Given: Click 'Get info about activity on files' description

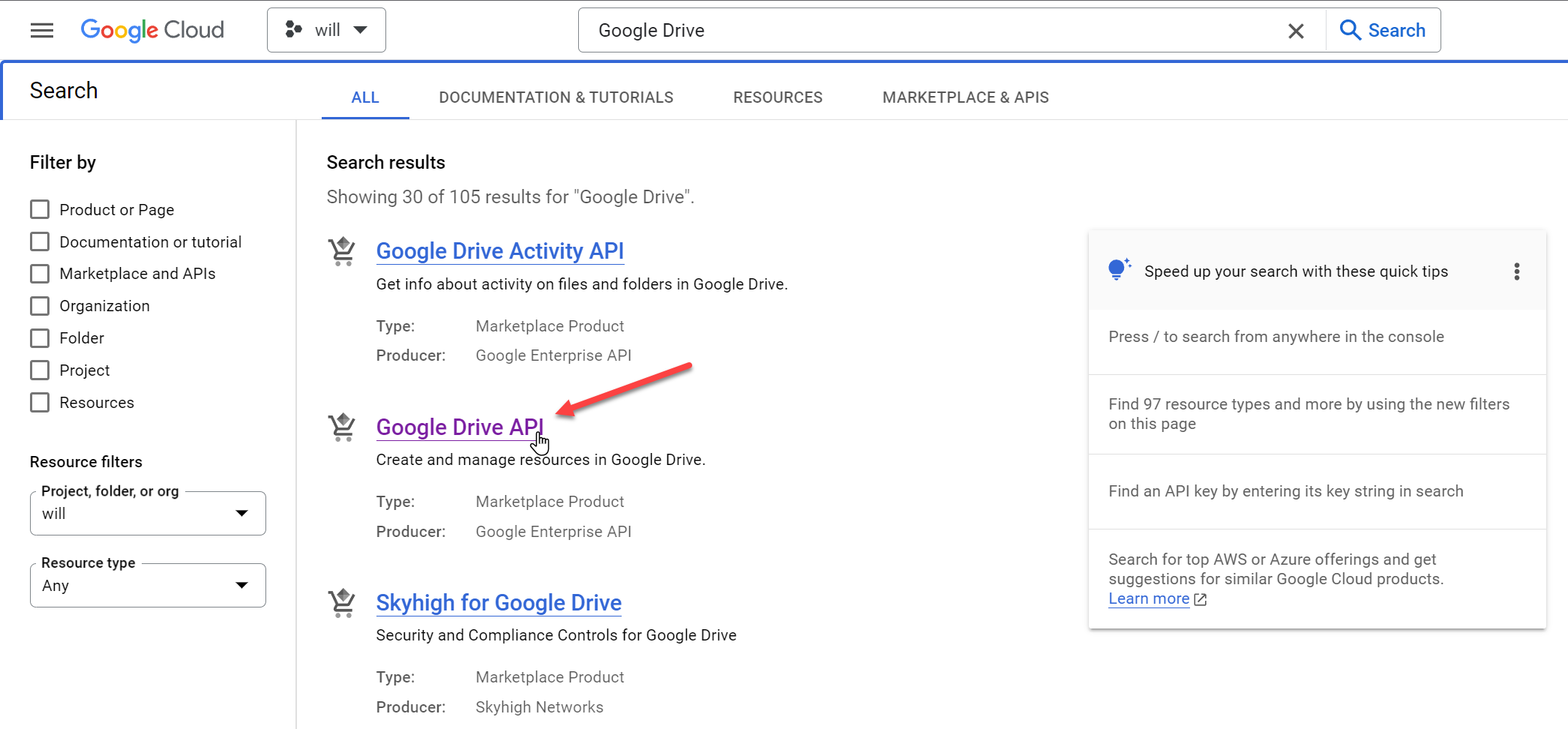Looking at the screenshot, I should click(582, 284).
